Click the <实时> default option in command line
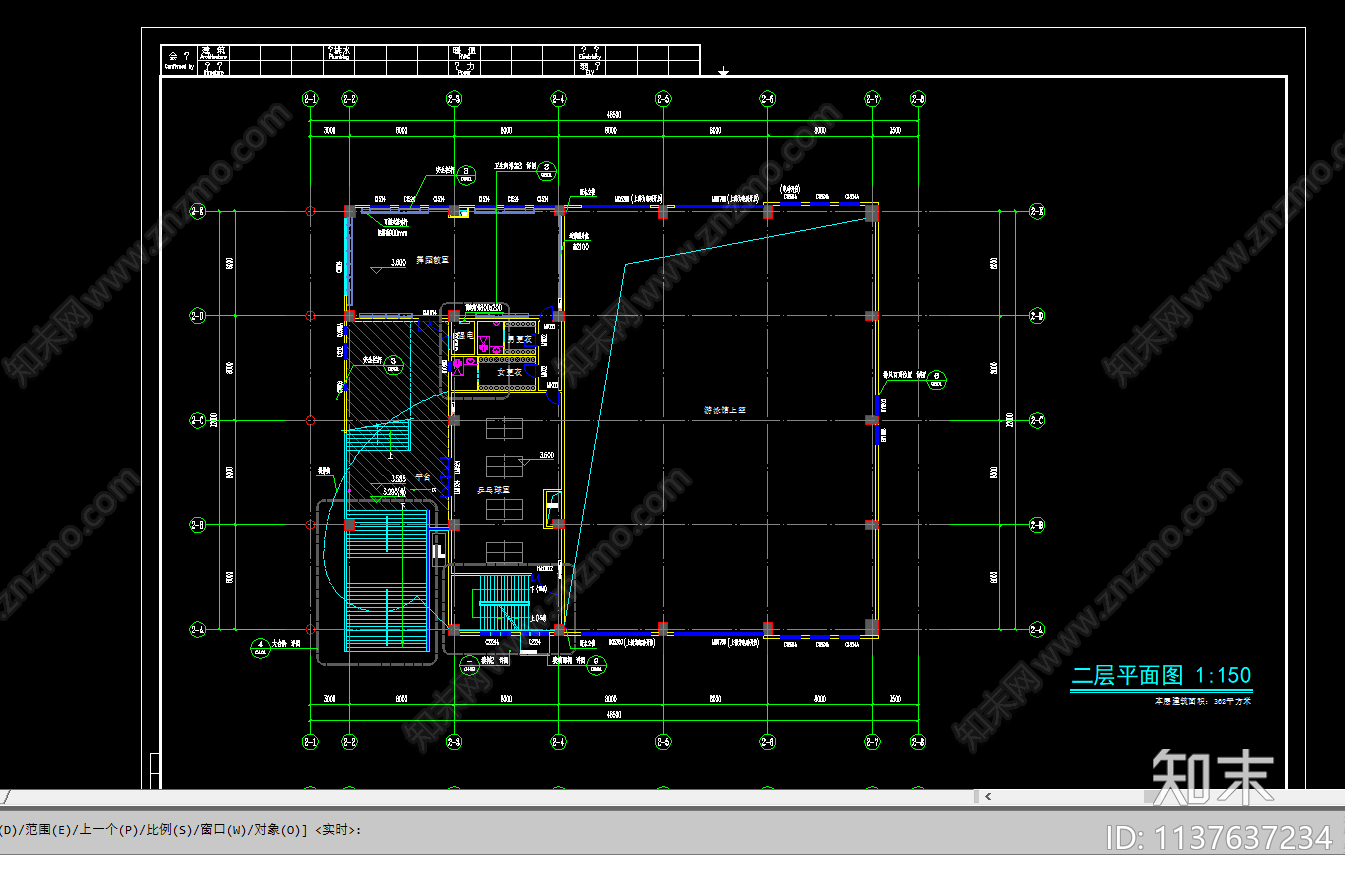 [x=337, y=830]
